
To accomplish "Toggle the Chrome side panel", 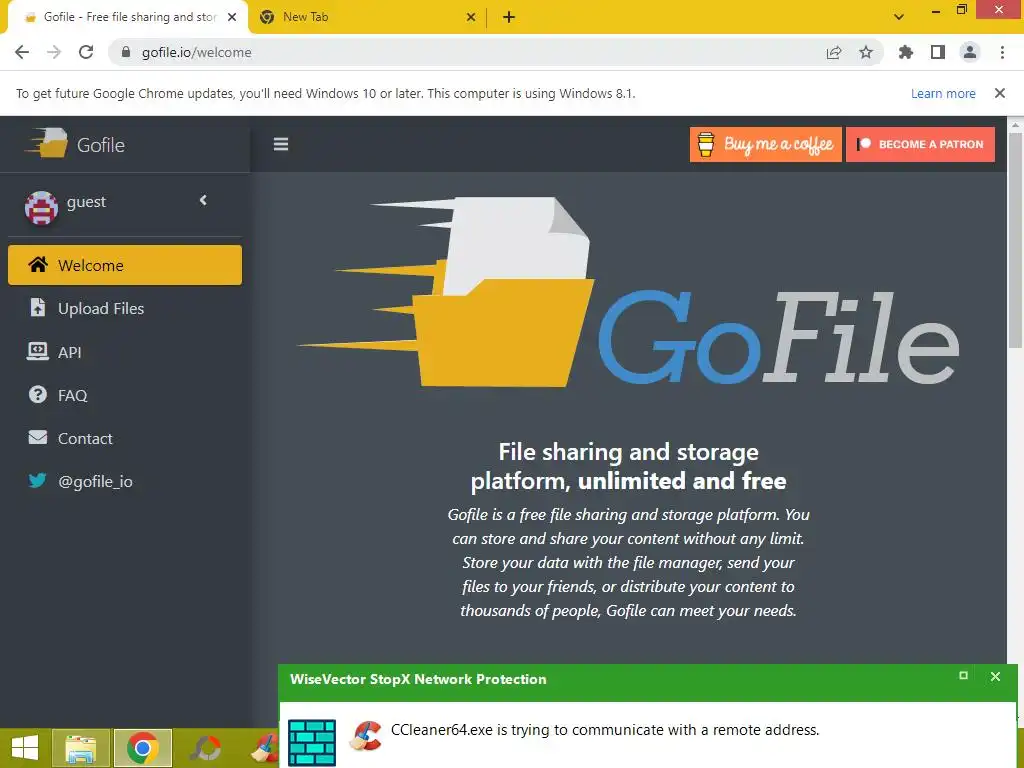I will (938, 52).
